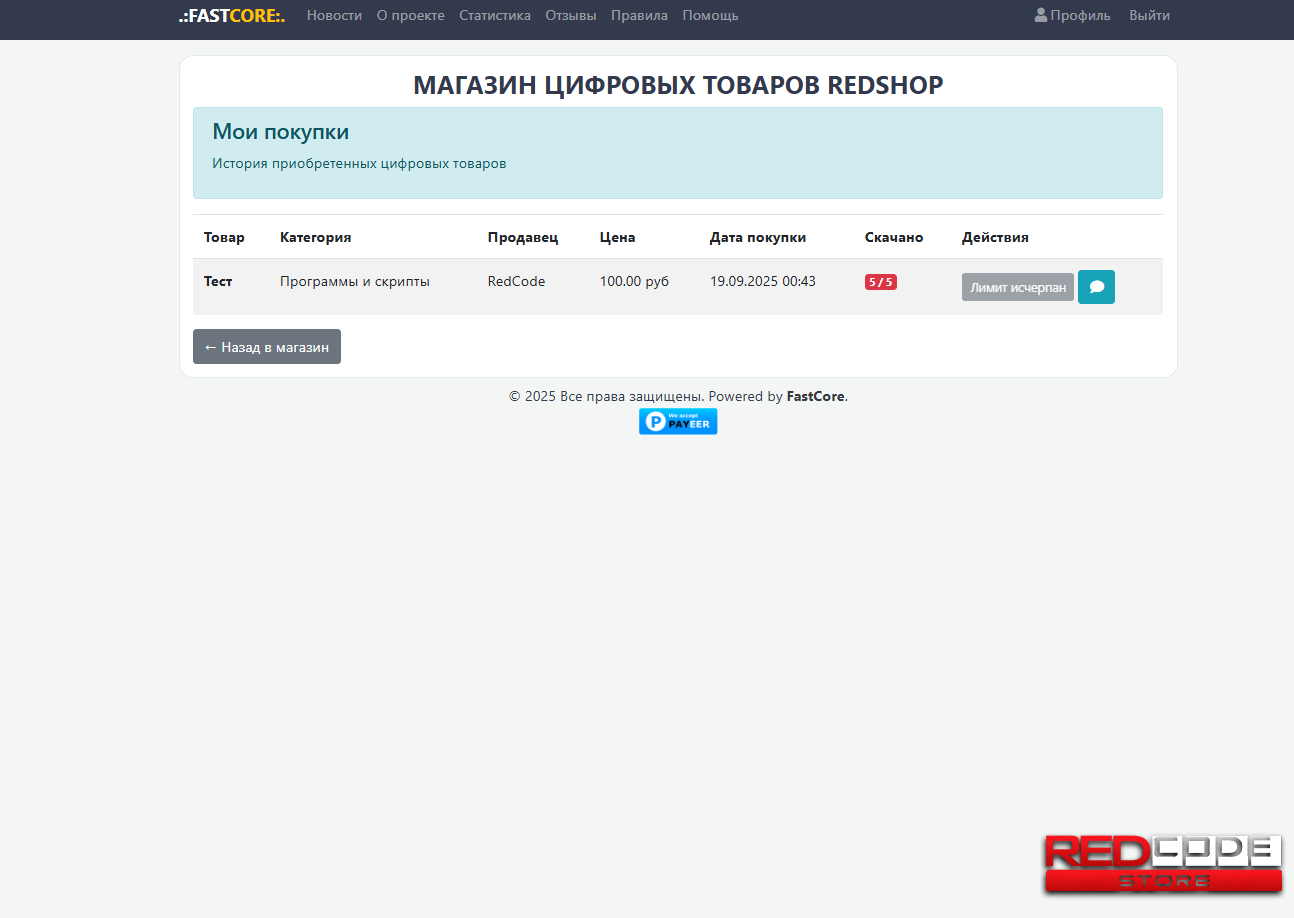This screenshot has height=918, width=1294.
Task: Click the RedCode seller name
Action: [516, 282]
